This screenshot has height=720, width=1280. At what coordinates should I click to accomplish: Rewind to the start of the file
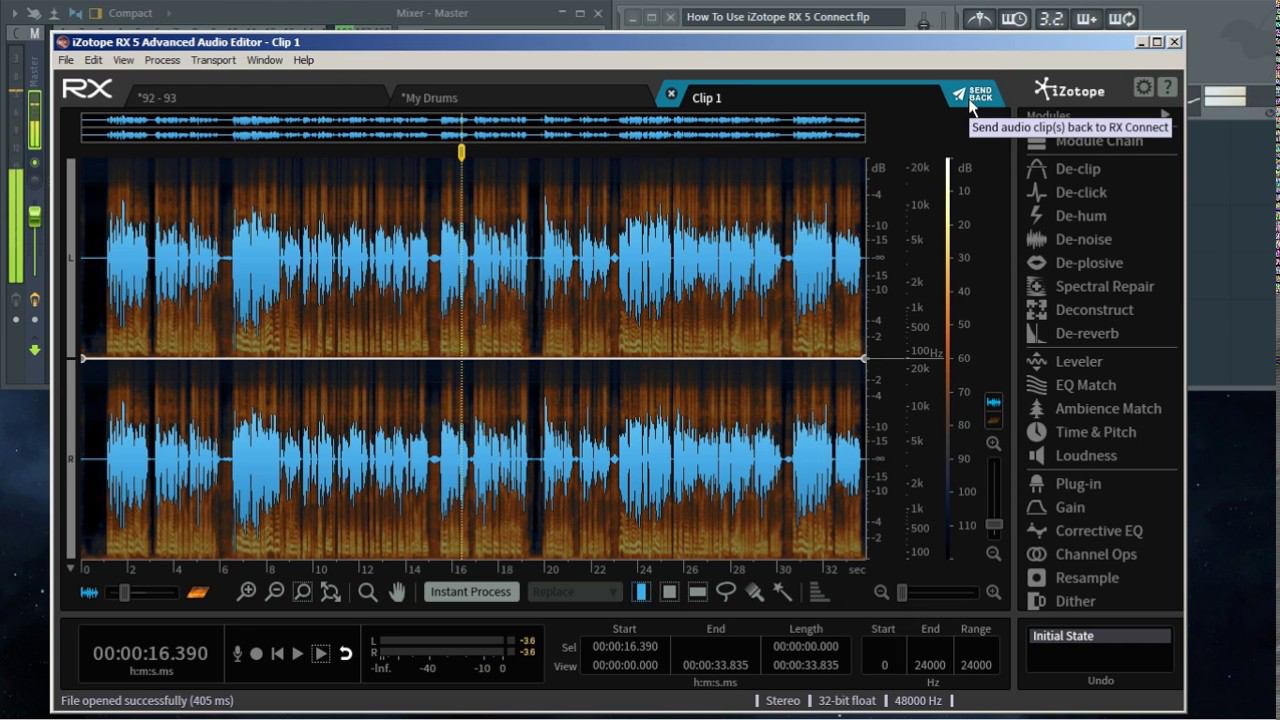[277, 653]
